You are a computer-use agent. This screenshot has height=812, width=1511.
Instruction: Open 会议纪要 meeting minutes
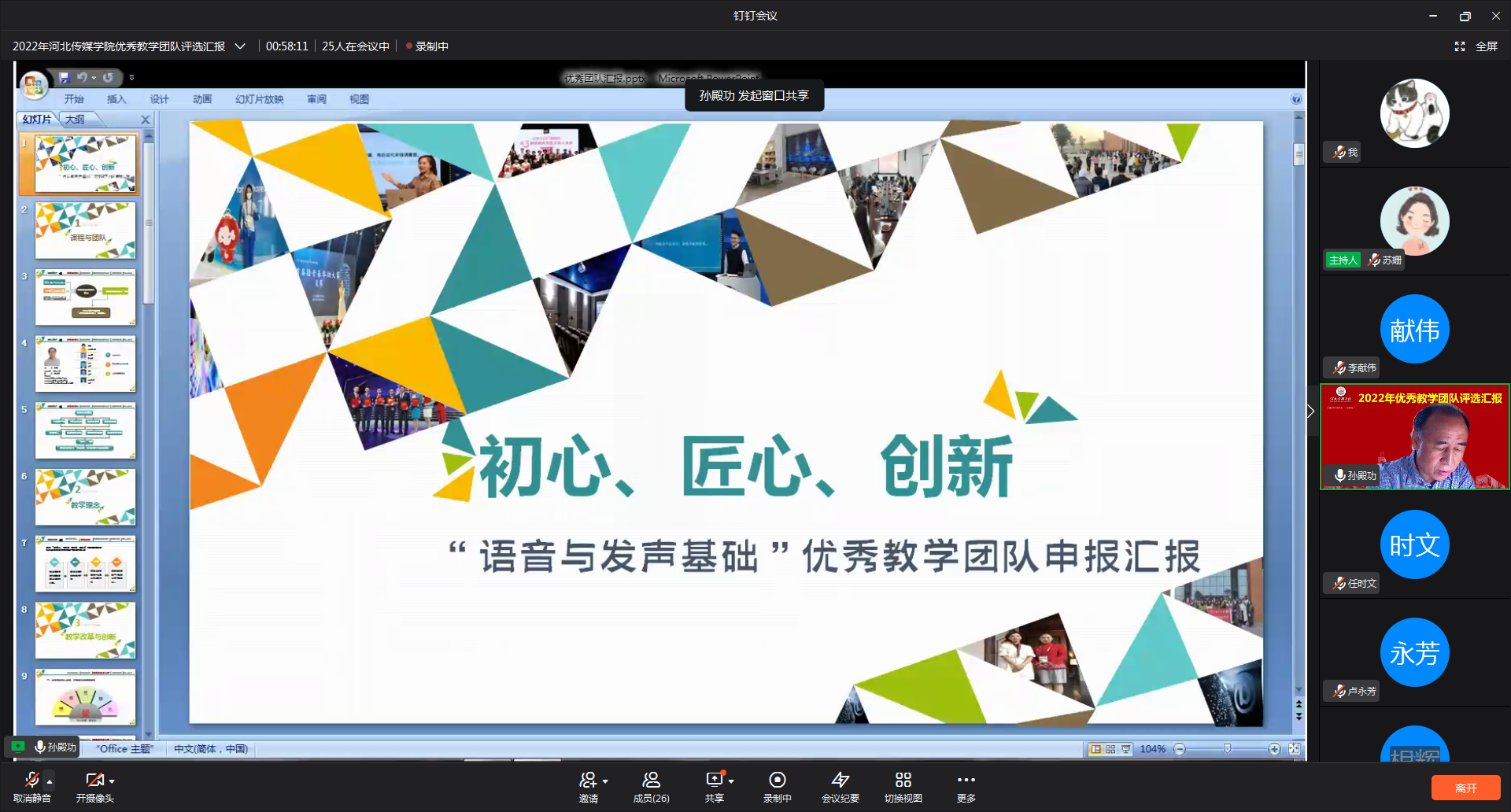coord(840,787)
